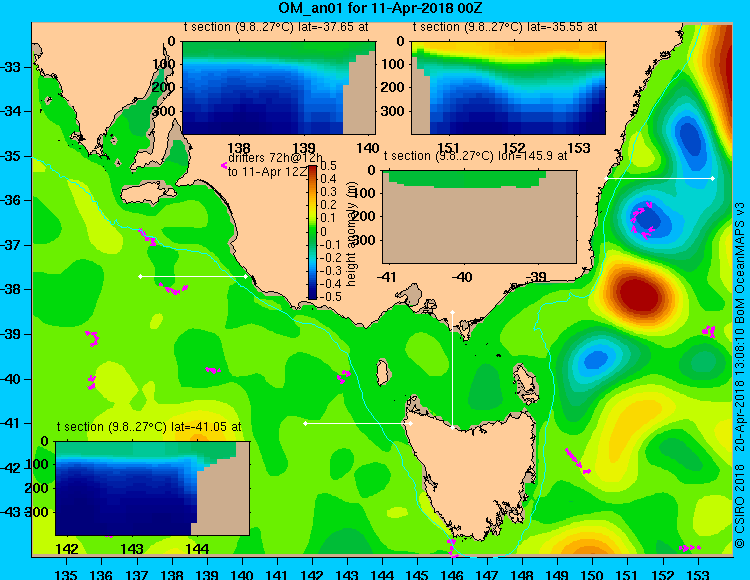
Task: Click the 't section lon=145.9' inset heading
Action: (x=475, y=156)
